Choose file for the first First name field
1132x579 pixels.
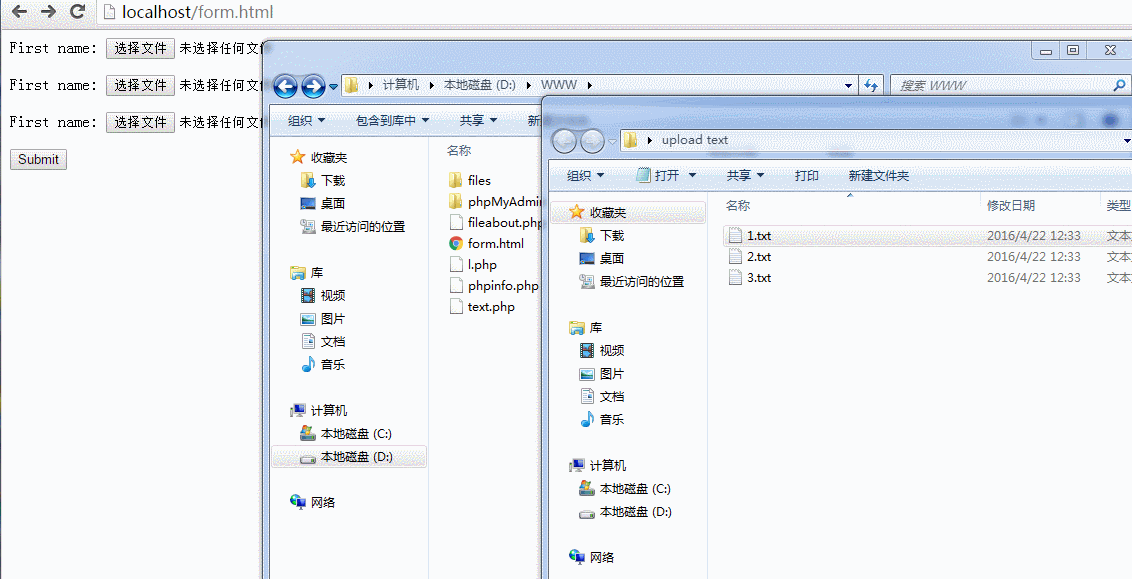point(140,48)
